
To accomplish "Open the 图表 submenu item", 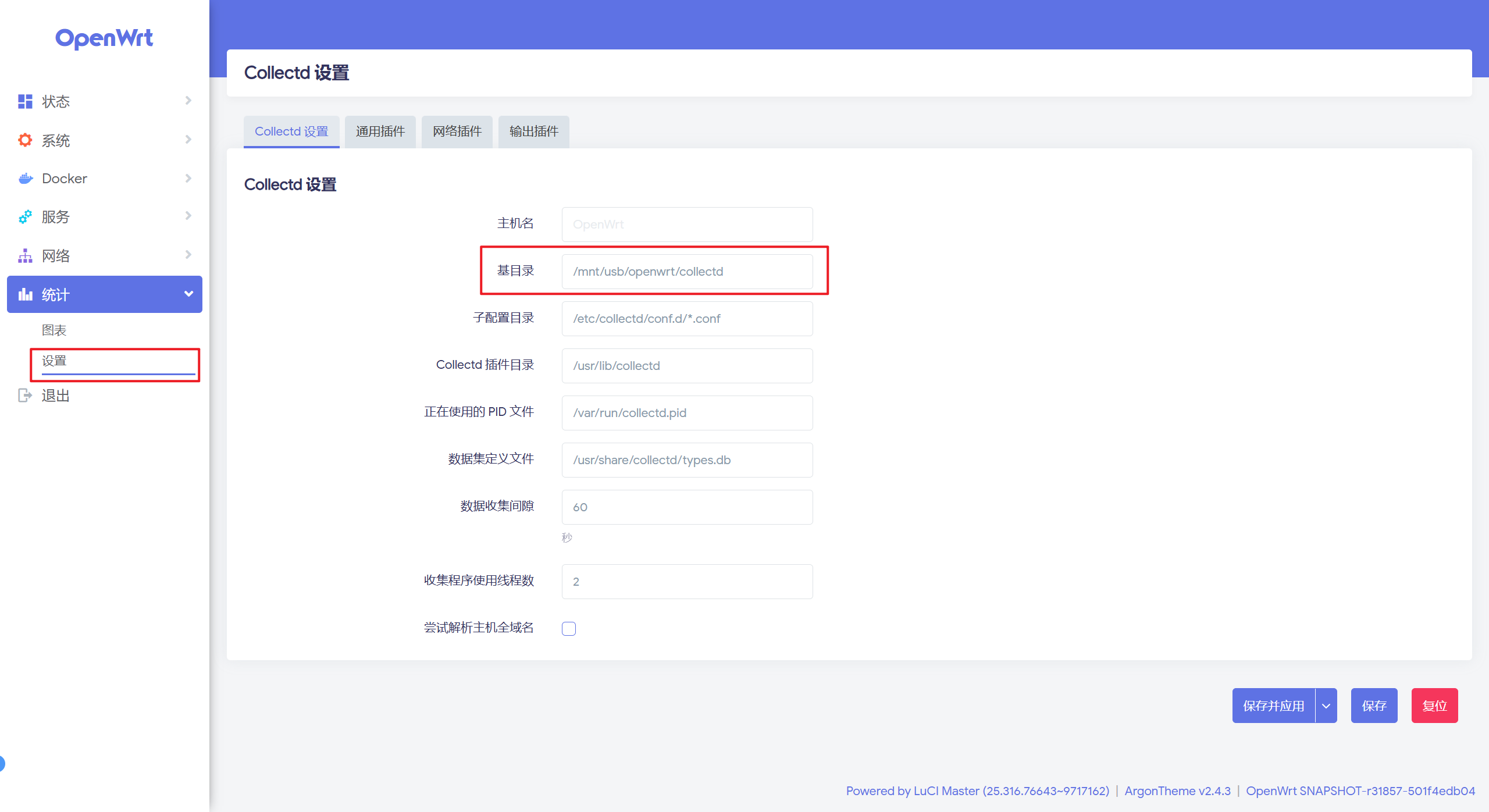I will [x=54, y=330].
